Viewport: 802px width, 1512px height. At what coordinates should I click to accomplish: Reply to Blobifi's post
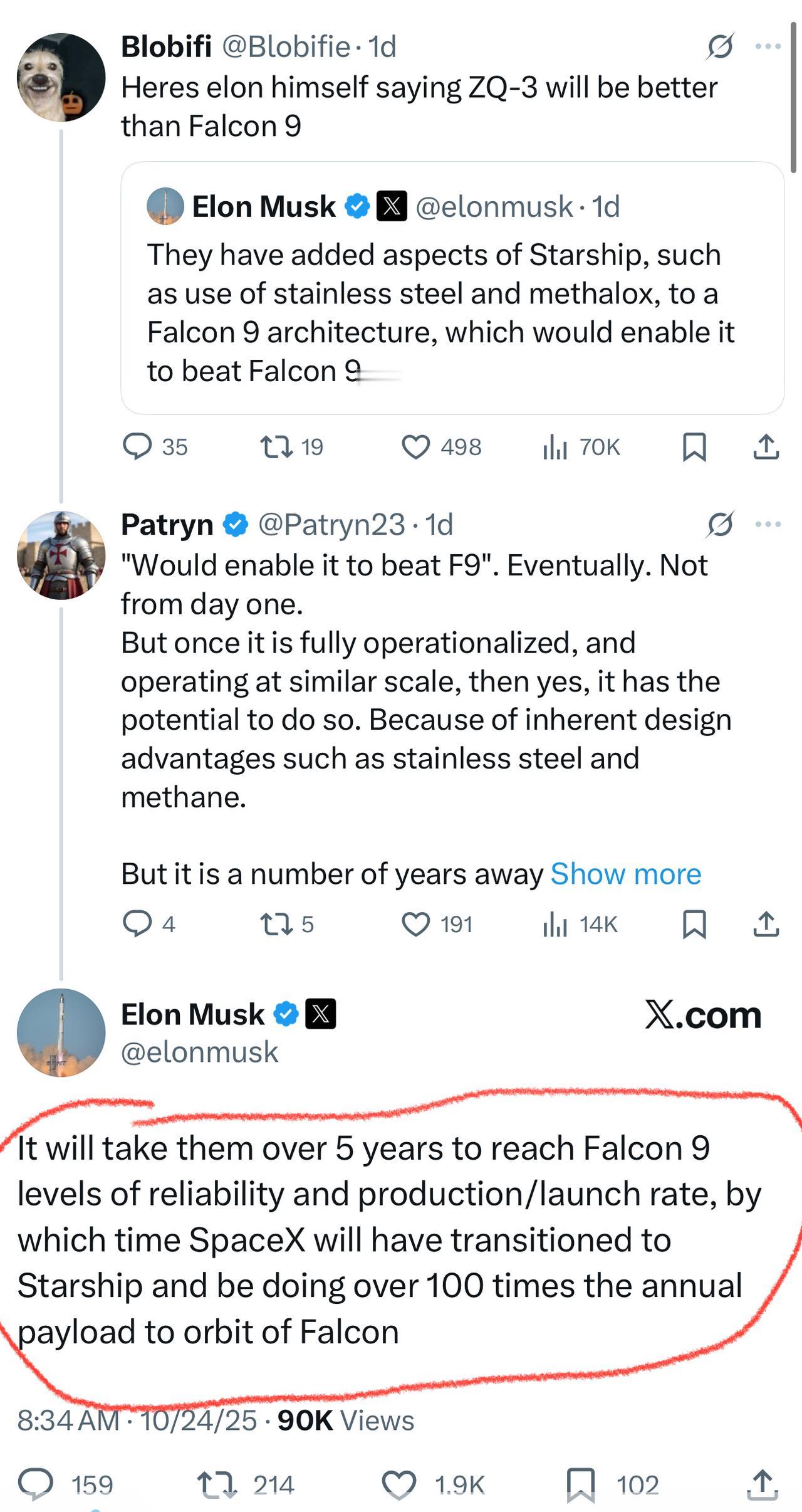(x=137, y=447)
